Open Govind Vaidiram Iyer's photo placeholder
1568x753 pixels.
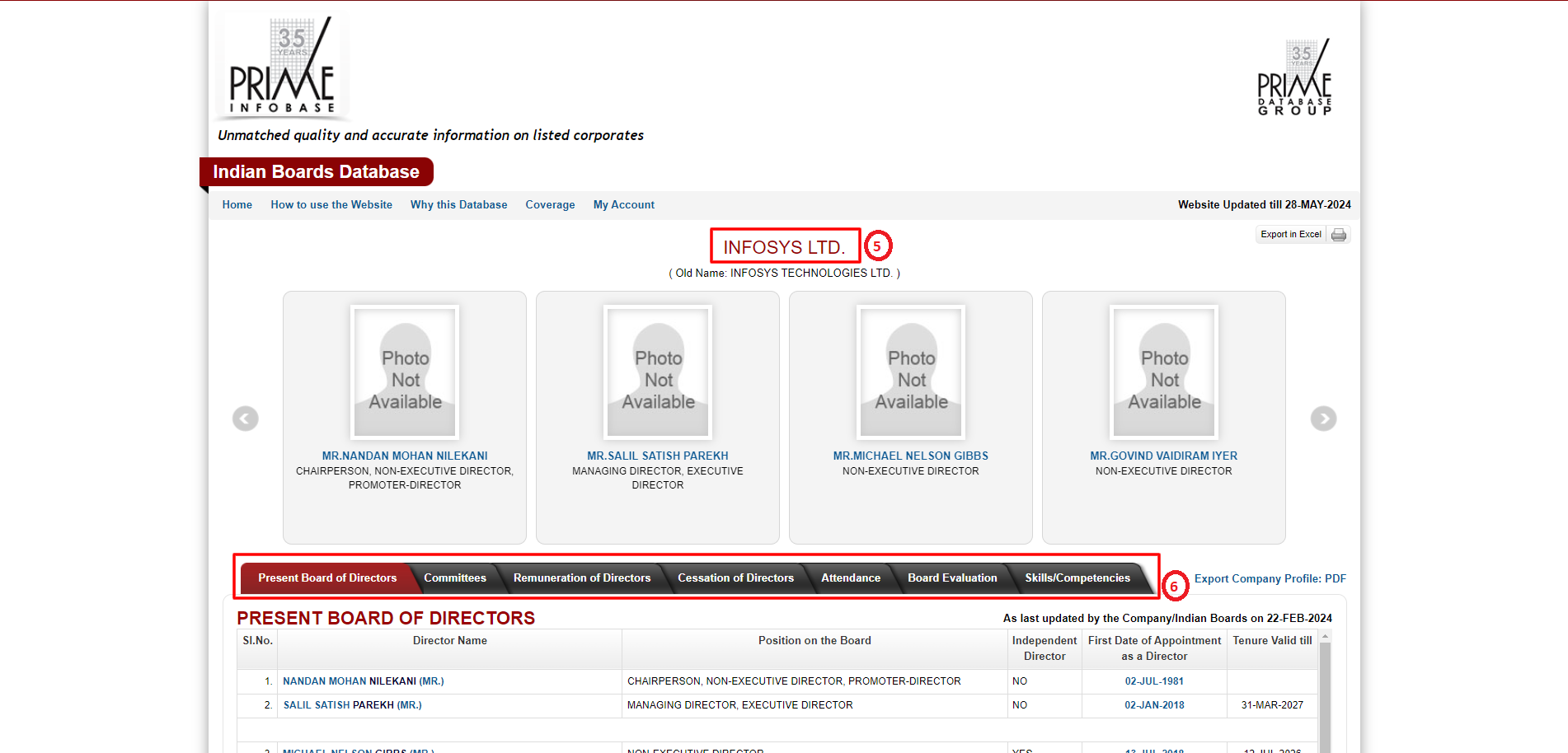tap(1164, 372)
